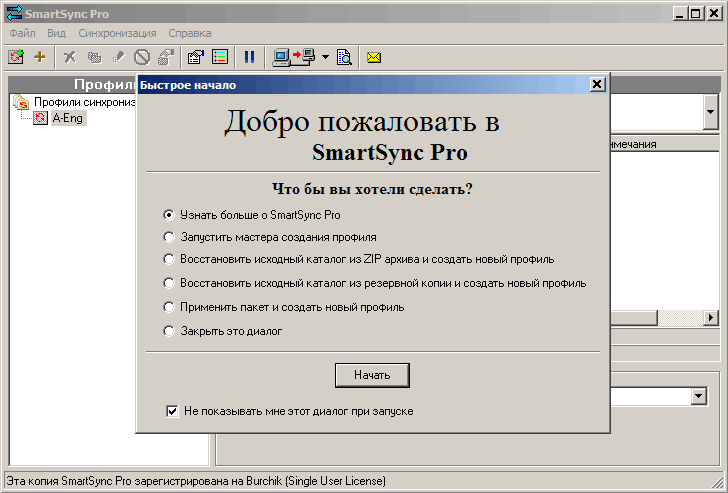Click the preview document magnifier icon
The width and height of the screenshot is (728, 493).
pyautogui.click(x=344, y=57)
